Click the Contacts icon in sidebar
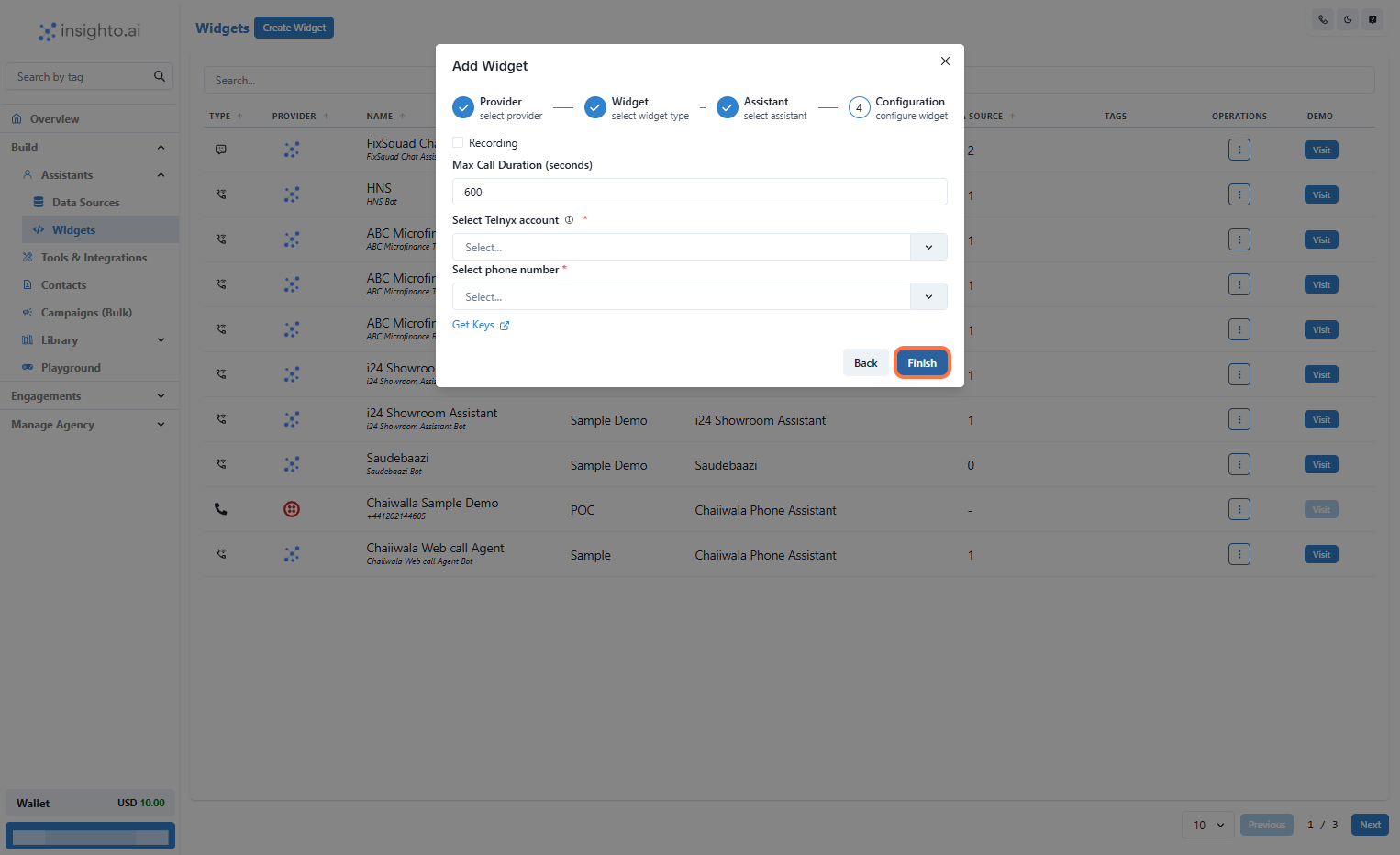 (28, 285)
